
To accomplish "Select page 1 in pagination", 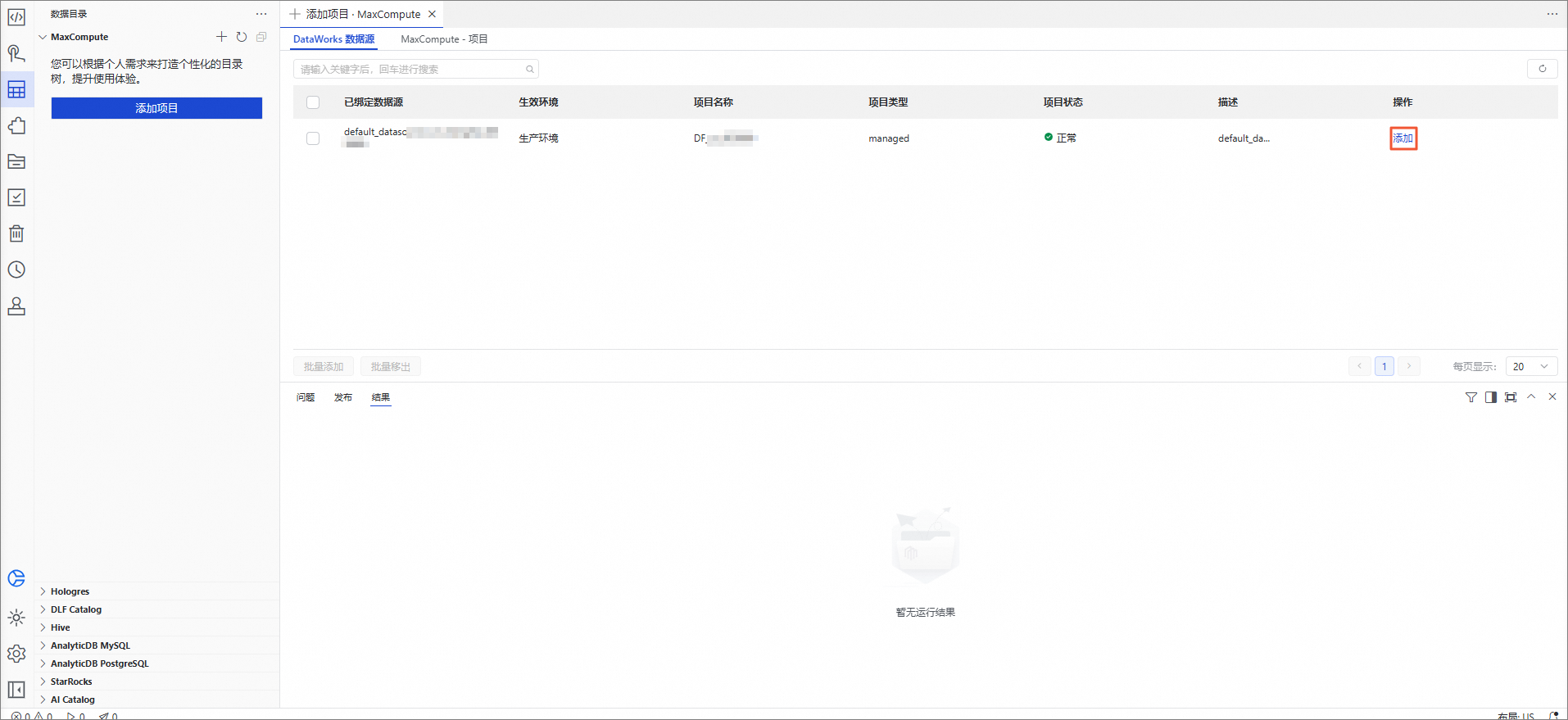I will point(1384,366).
